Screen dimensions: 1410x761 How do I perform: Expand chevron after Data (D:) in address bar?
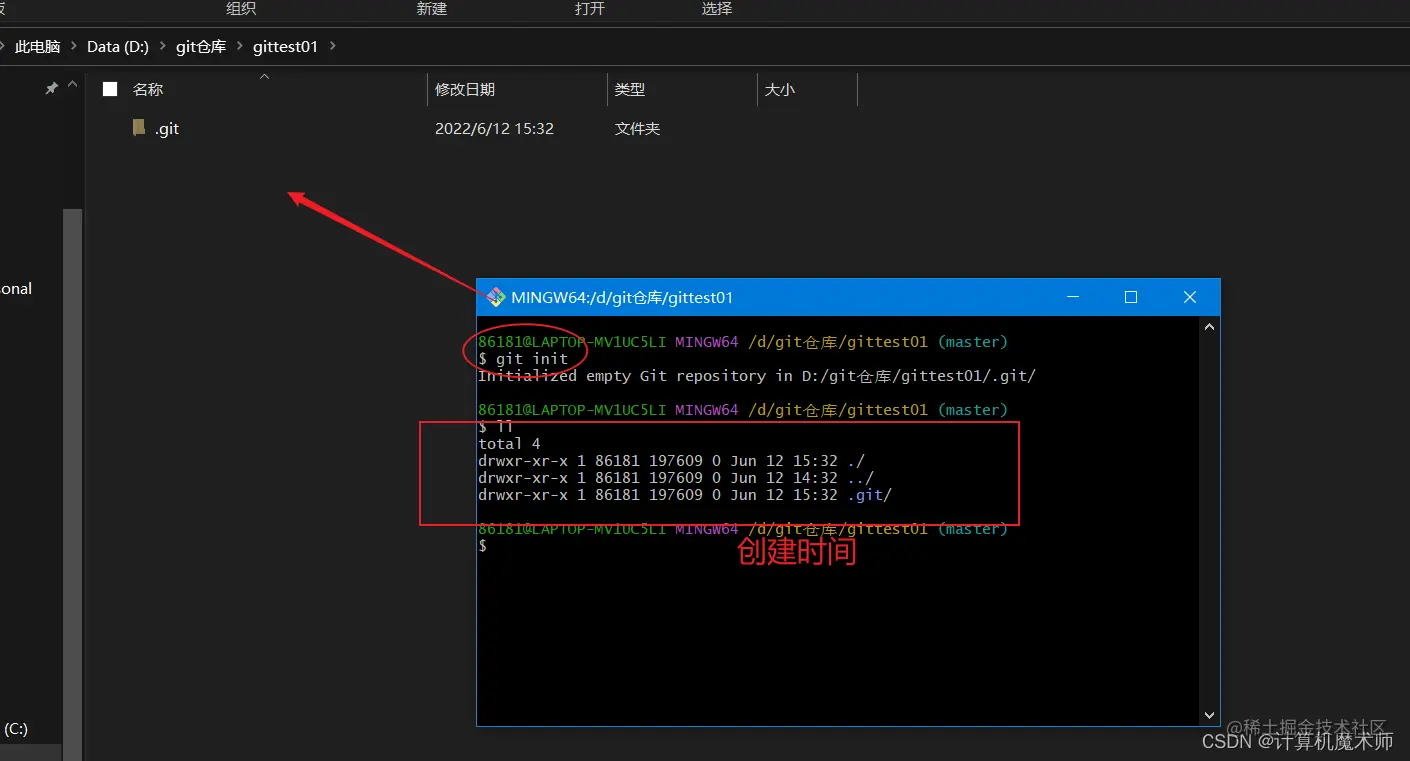(162, 46)
